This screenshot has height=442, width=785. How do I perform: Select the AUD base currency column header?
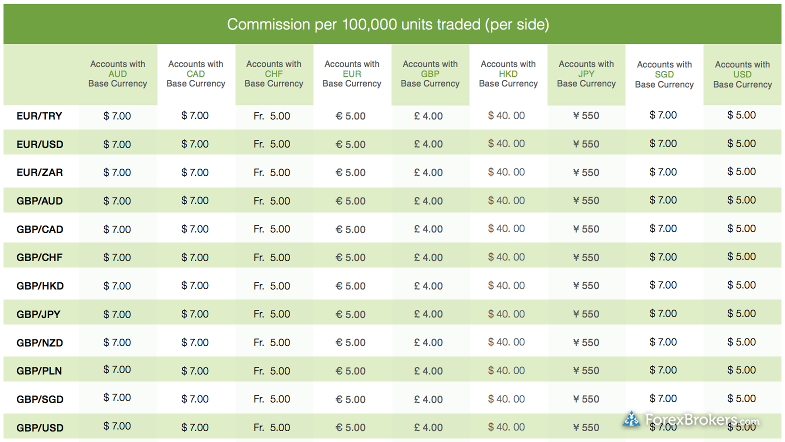(118, 74)
